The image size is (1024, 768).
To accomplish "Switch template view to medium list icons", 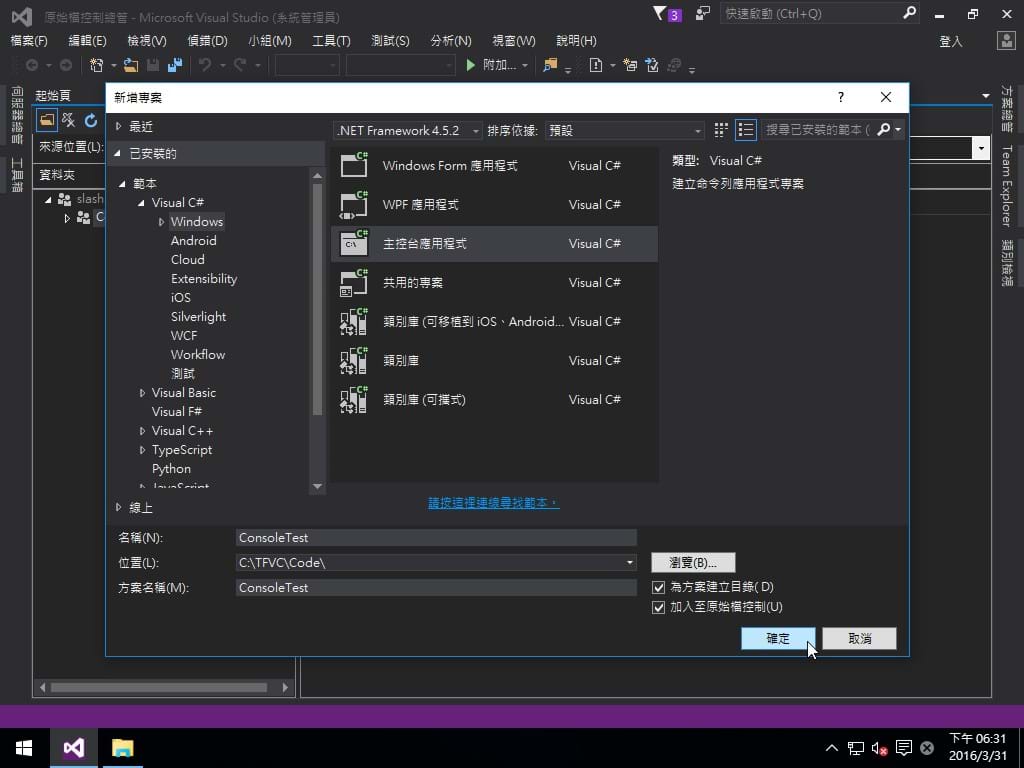I will [x=745, y=130].
